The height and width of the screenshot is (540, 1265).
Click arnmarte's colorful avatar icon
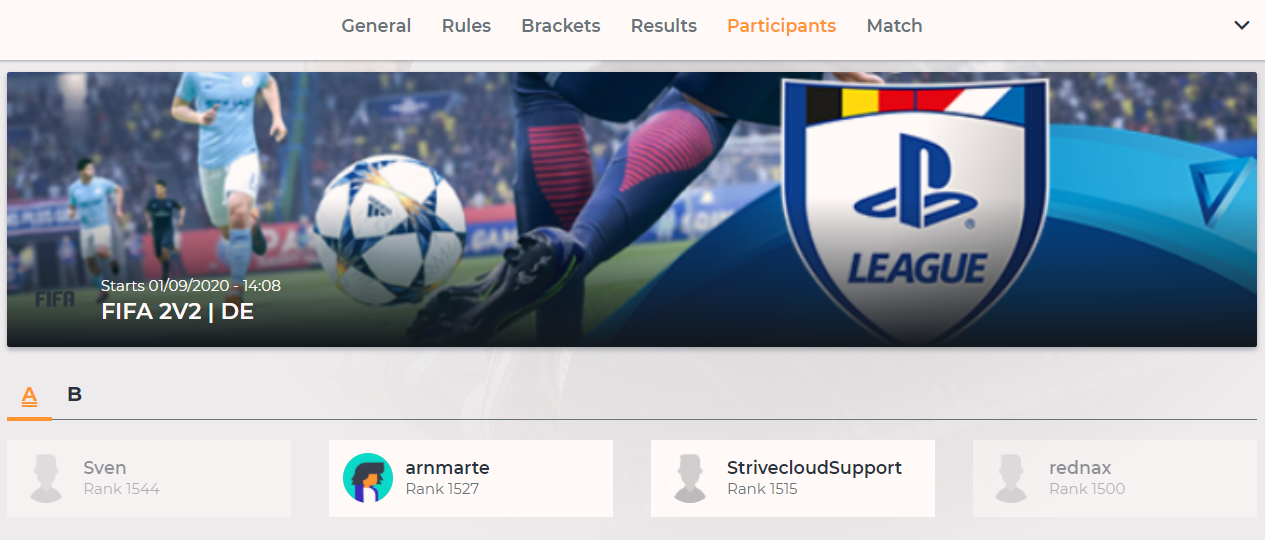(367, 478)
